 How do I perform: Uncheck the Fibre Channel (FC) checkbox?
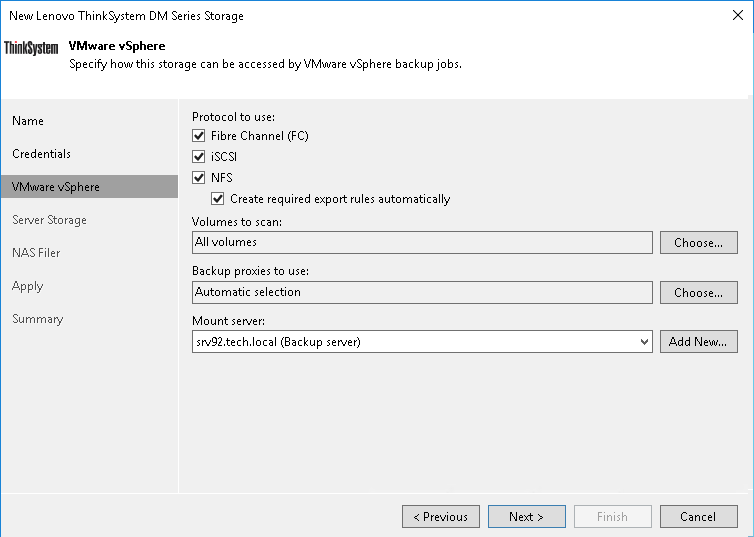(x=199, y=136)
